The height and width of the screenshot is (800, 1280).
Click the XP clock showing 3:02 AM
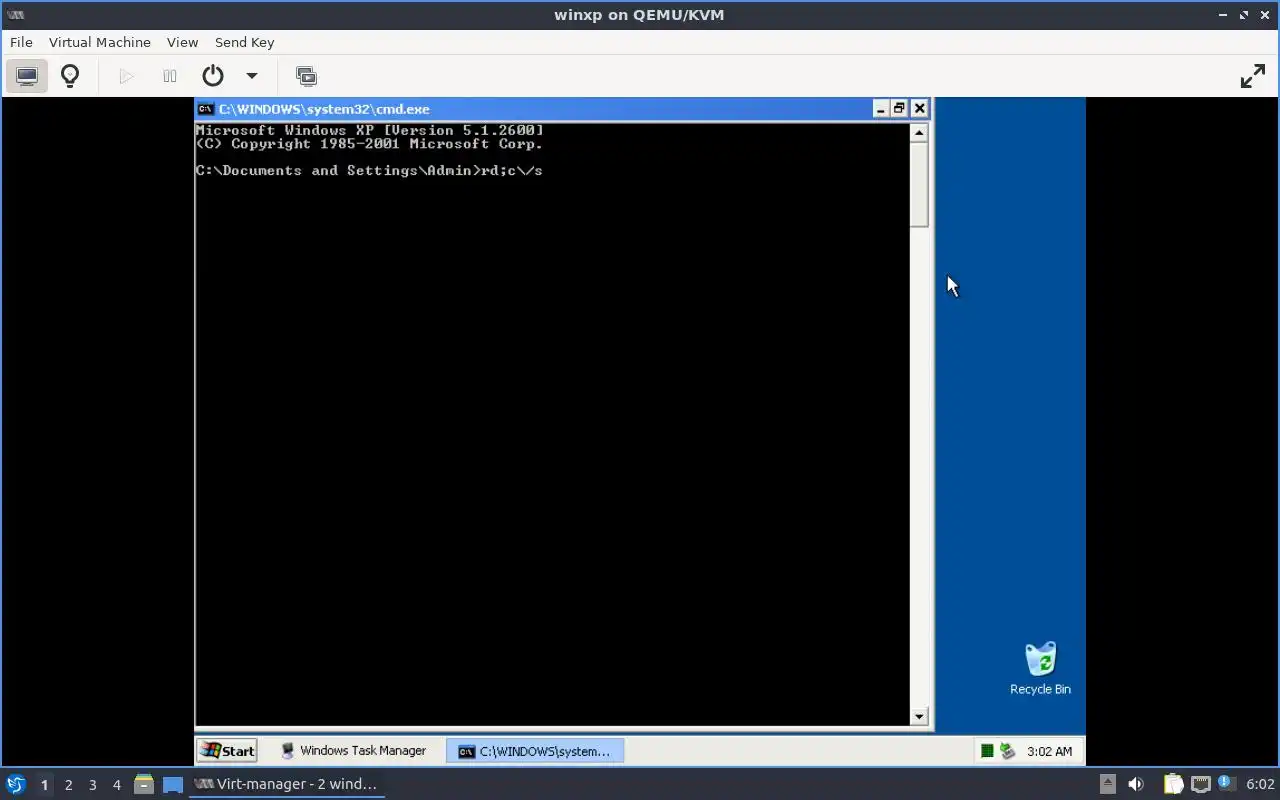pyautogui.click(x=1049, y=751)
